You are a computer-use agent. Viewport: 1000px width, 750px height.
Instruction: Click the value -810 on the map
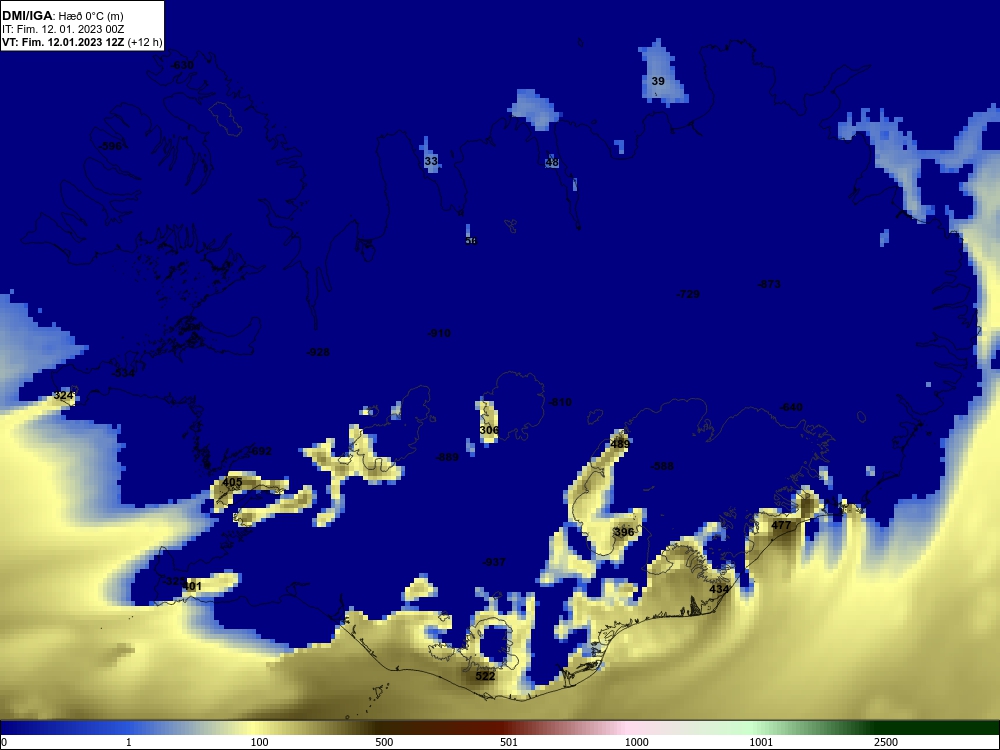[x=560, y=402]
